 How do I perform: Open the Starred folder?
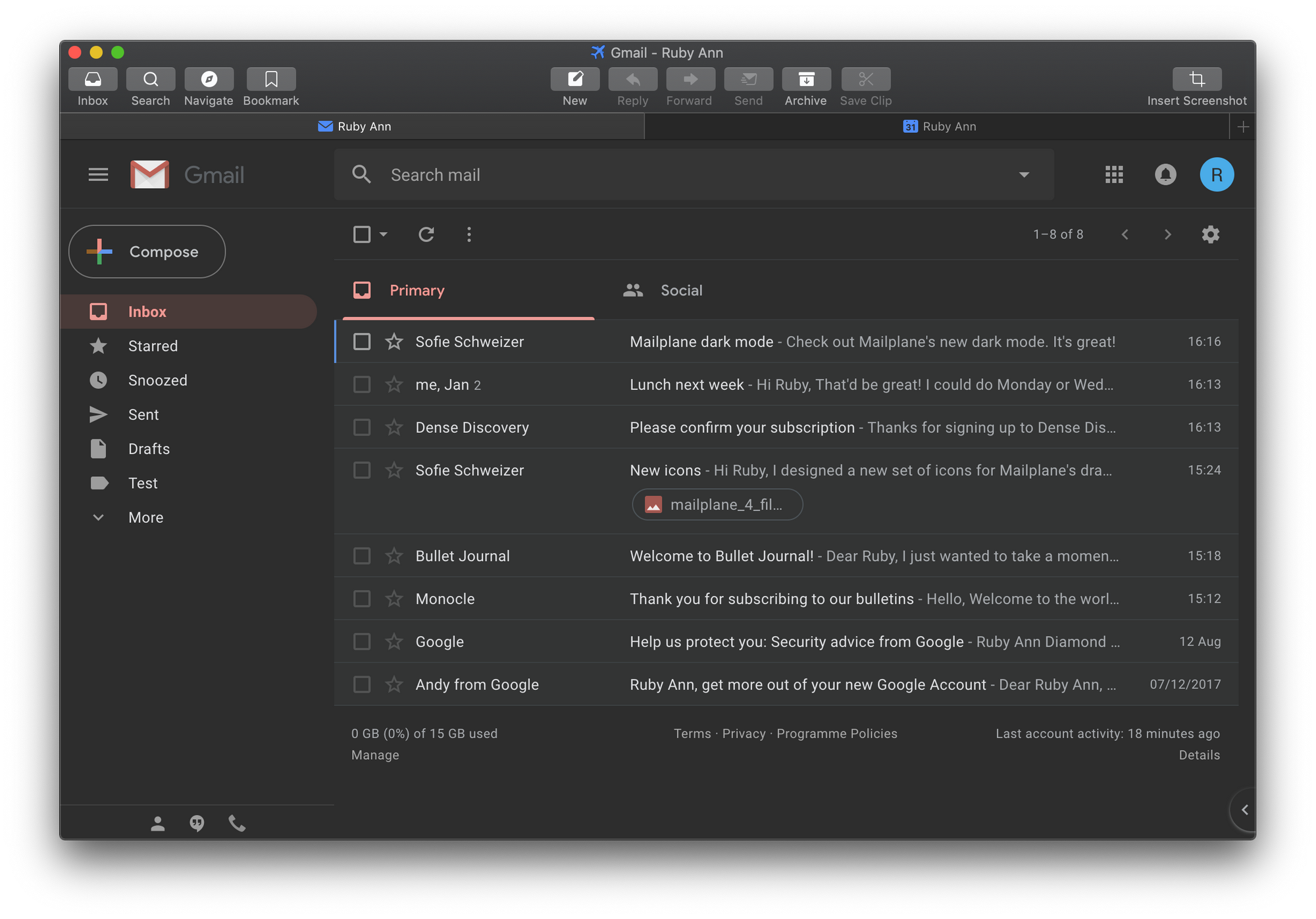[x=153, y=346]
